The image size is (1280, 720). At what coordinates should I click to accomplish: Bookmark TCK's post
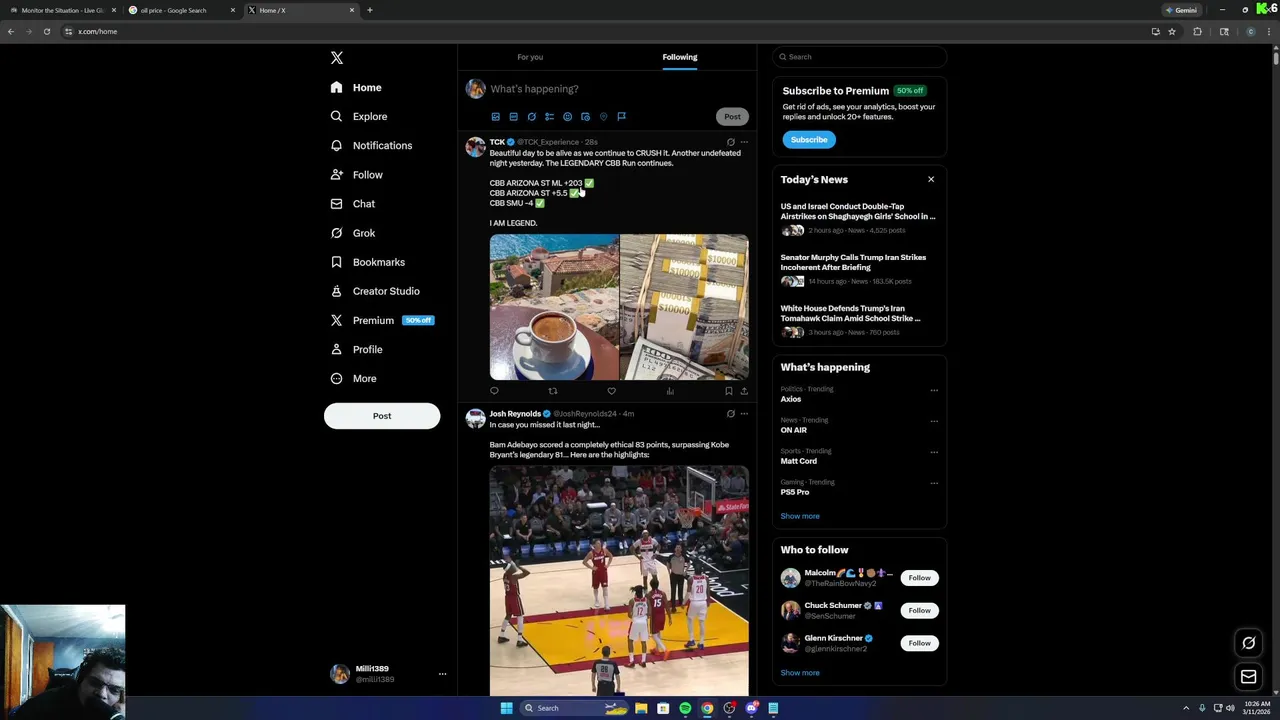(x=728, y=391)
